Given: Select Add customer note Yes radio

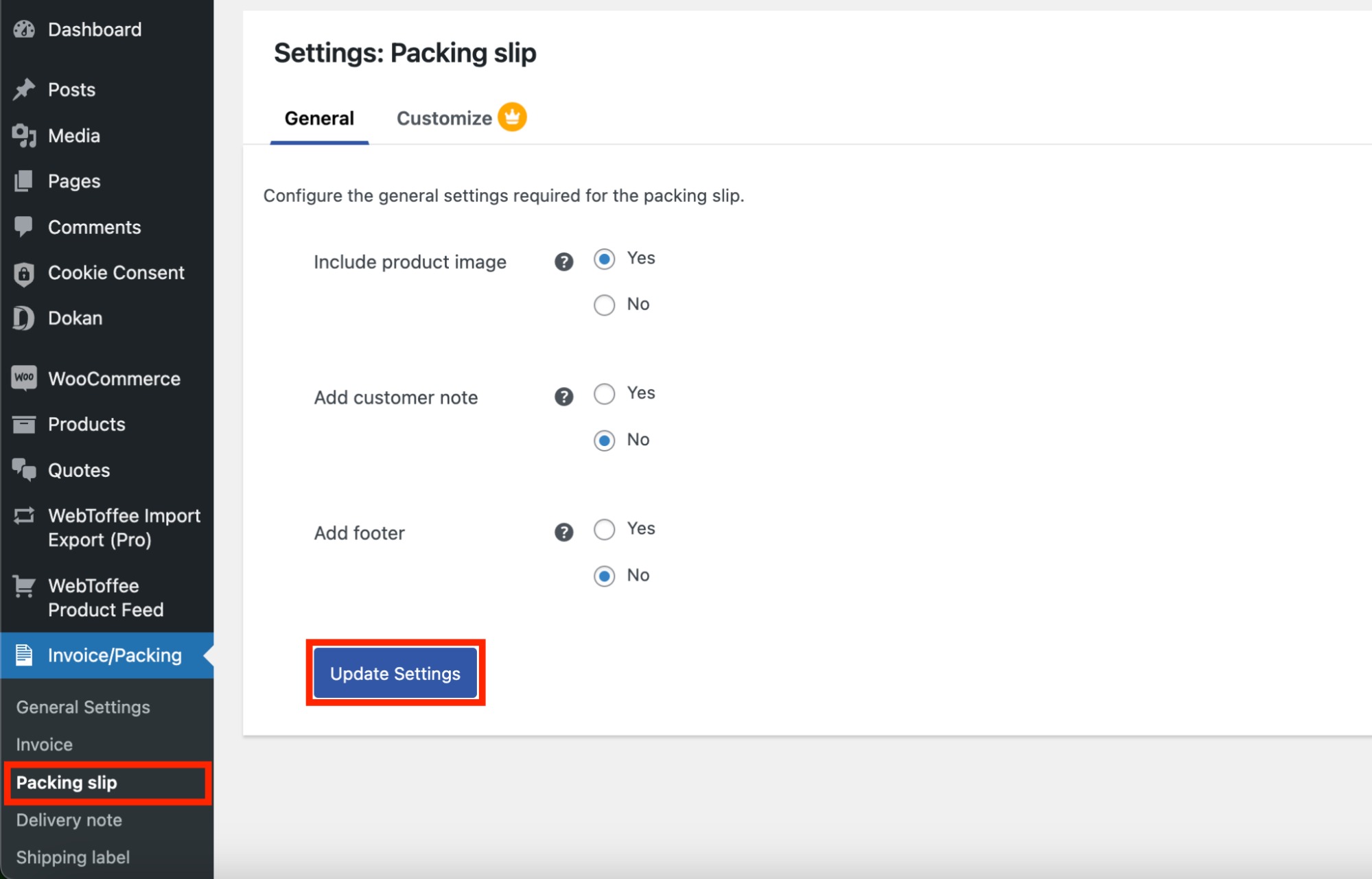Looking at the screenshot, I should tap(603, 394).
